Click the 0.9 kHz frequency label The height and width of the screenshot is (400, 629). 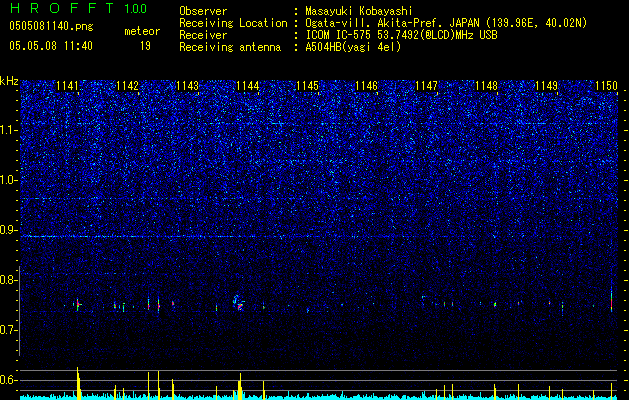(8, 230)
